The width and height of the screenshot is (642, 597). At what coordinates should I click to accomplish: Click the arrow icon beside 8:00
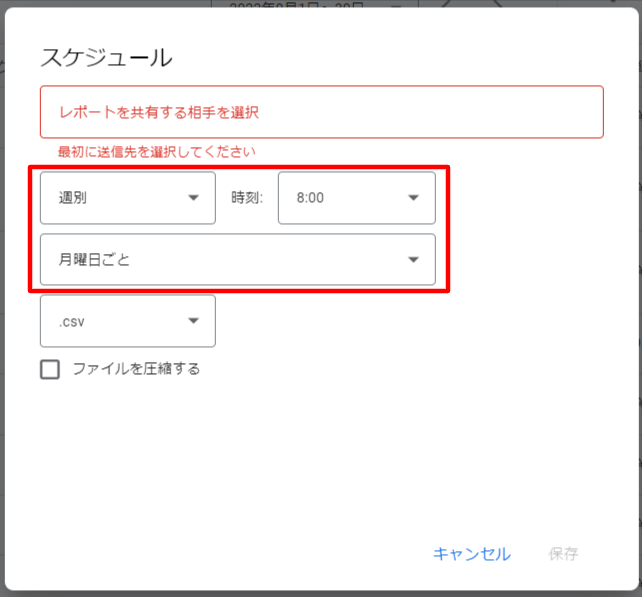(414, 198)
